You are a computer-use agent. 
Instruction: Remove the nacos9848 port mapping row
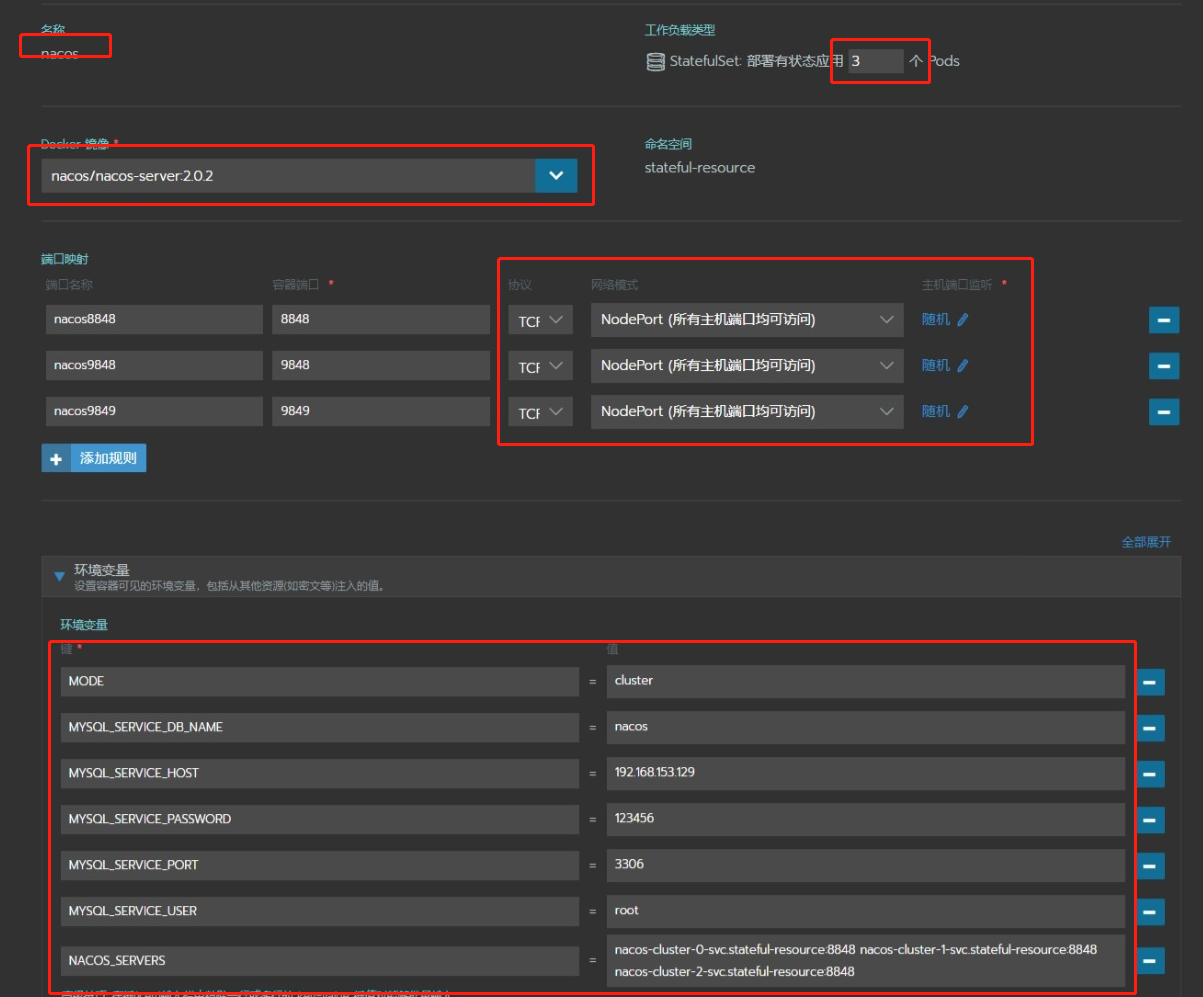tap(1163, 366)
